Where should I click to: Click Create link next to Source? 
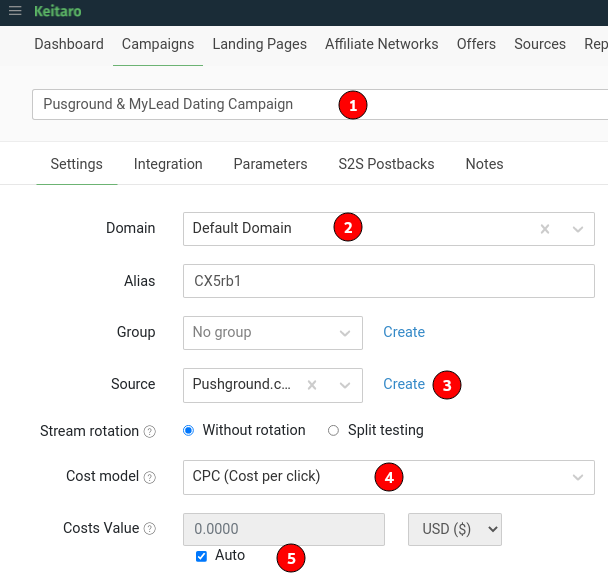click(x=404, y=384)
